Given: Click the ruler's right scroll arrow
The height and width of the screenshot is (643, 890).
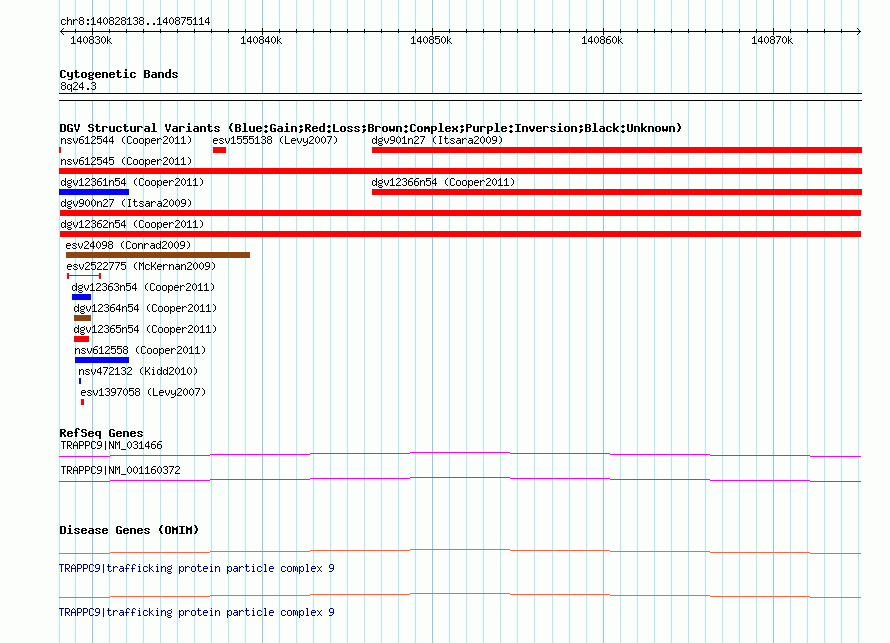Looking at the screenshot, I should click(859, 32).
